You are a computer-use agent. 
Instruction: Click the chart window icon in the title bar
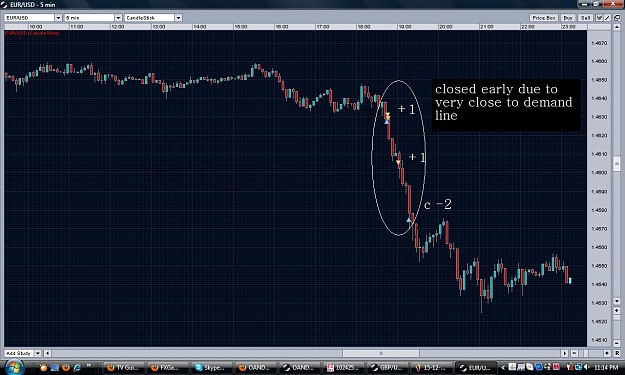point(4,5)
